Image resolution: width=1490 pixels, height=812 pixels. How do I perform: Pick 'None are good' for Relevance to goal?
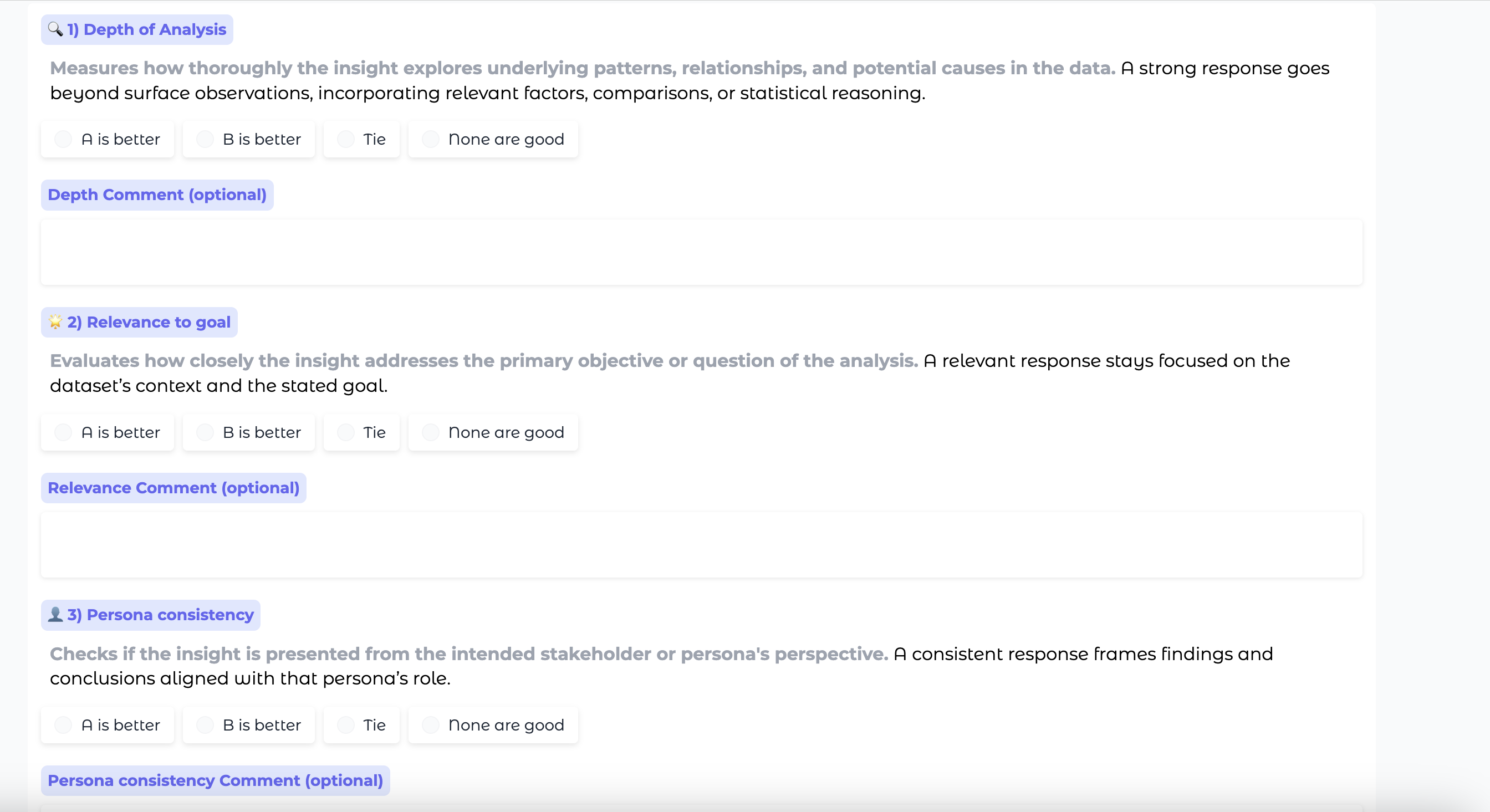(430, 432)
